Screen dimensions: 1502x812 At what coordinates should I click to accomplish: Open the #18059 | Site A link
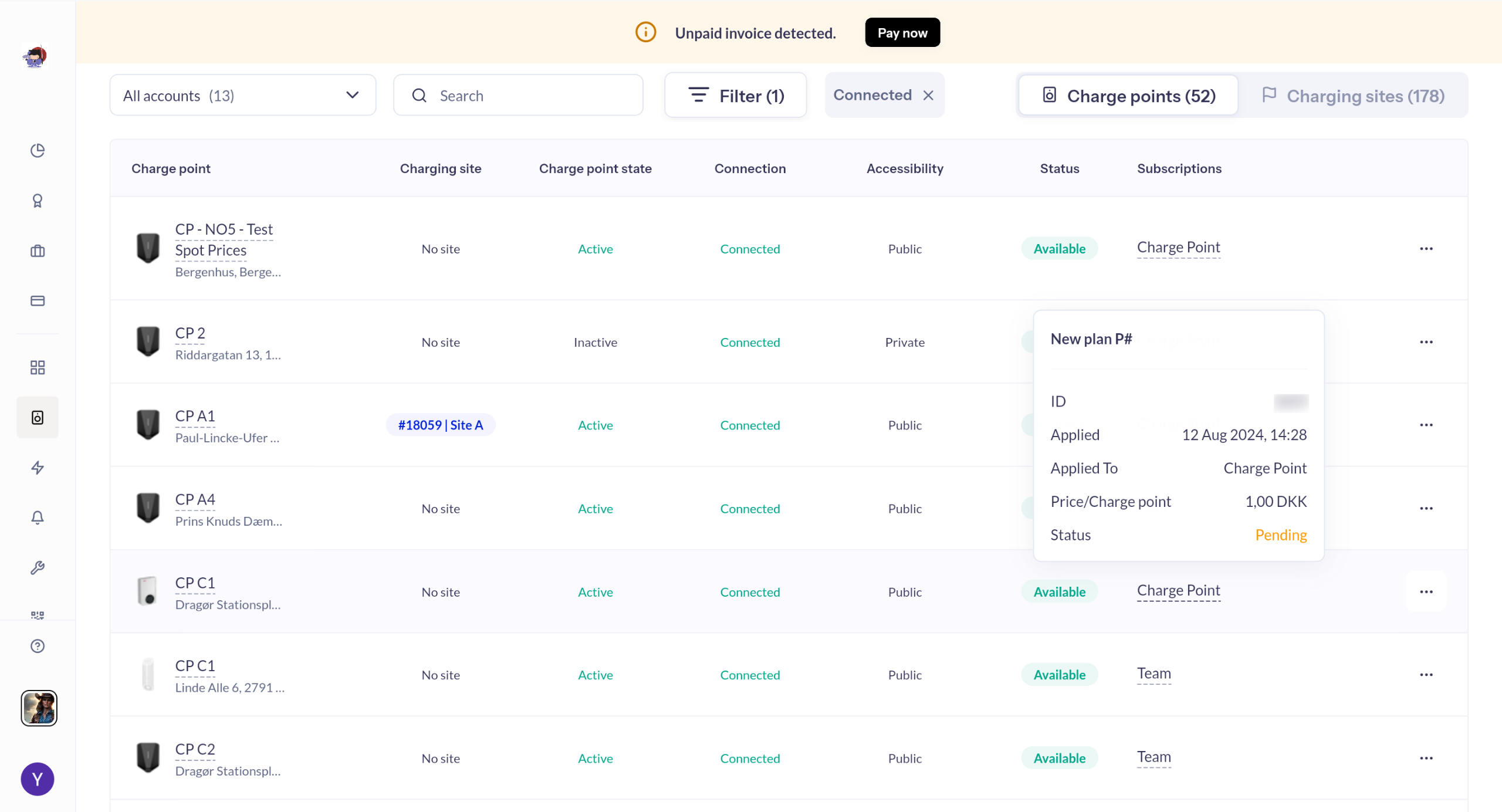click(x=440, y=425)
